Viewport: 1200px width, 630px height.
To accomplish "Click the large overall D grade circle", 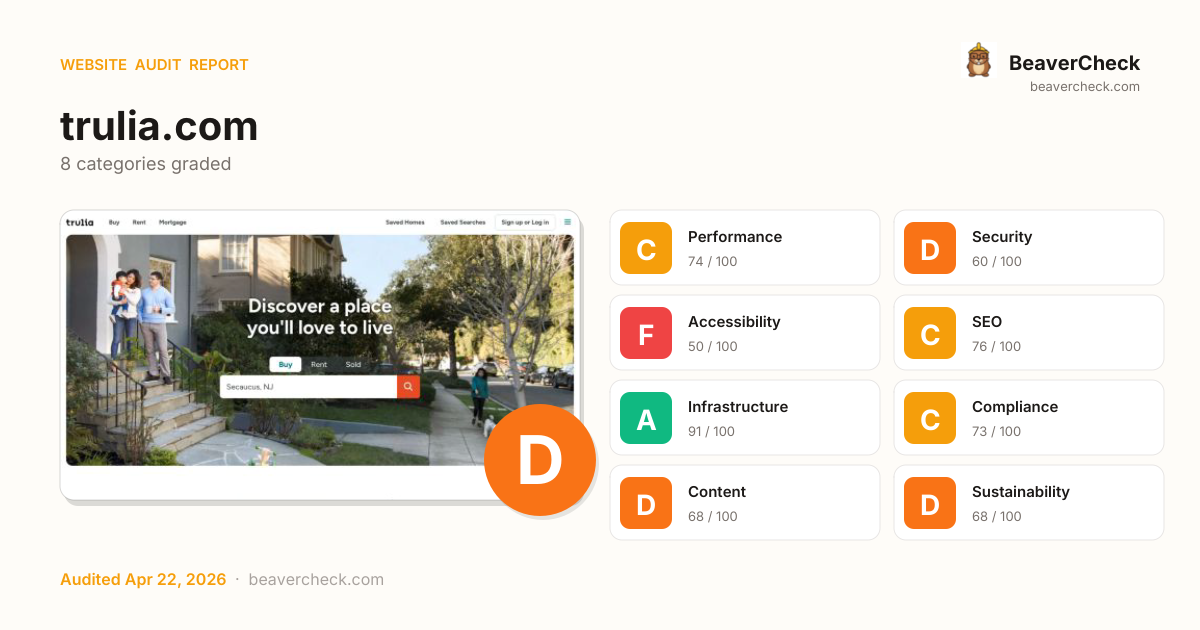I will coord(540,460).
